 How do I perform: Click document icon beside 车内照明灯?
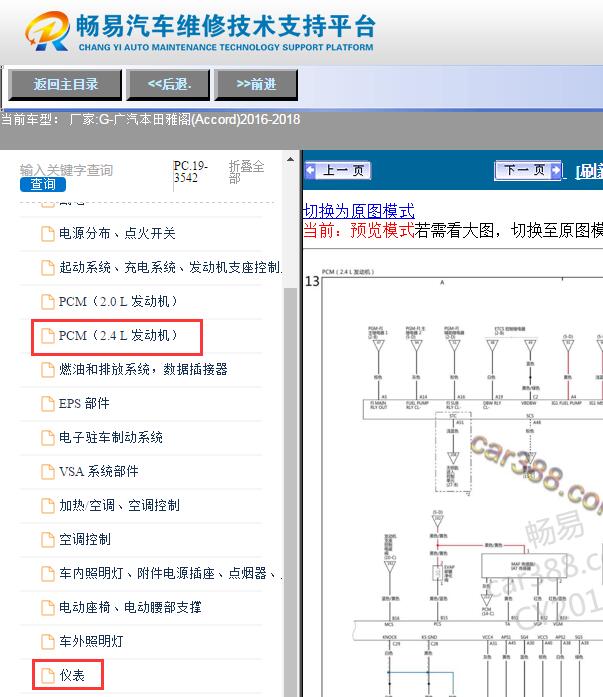tap(48, 574)
